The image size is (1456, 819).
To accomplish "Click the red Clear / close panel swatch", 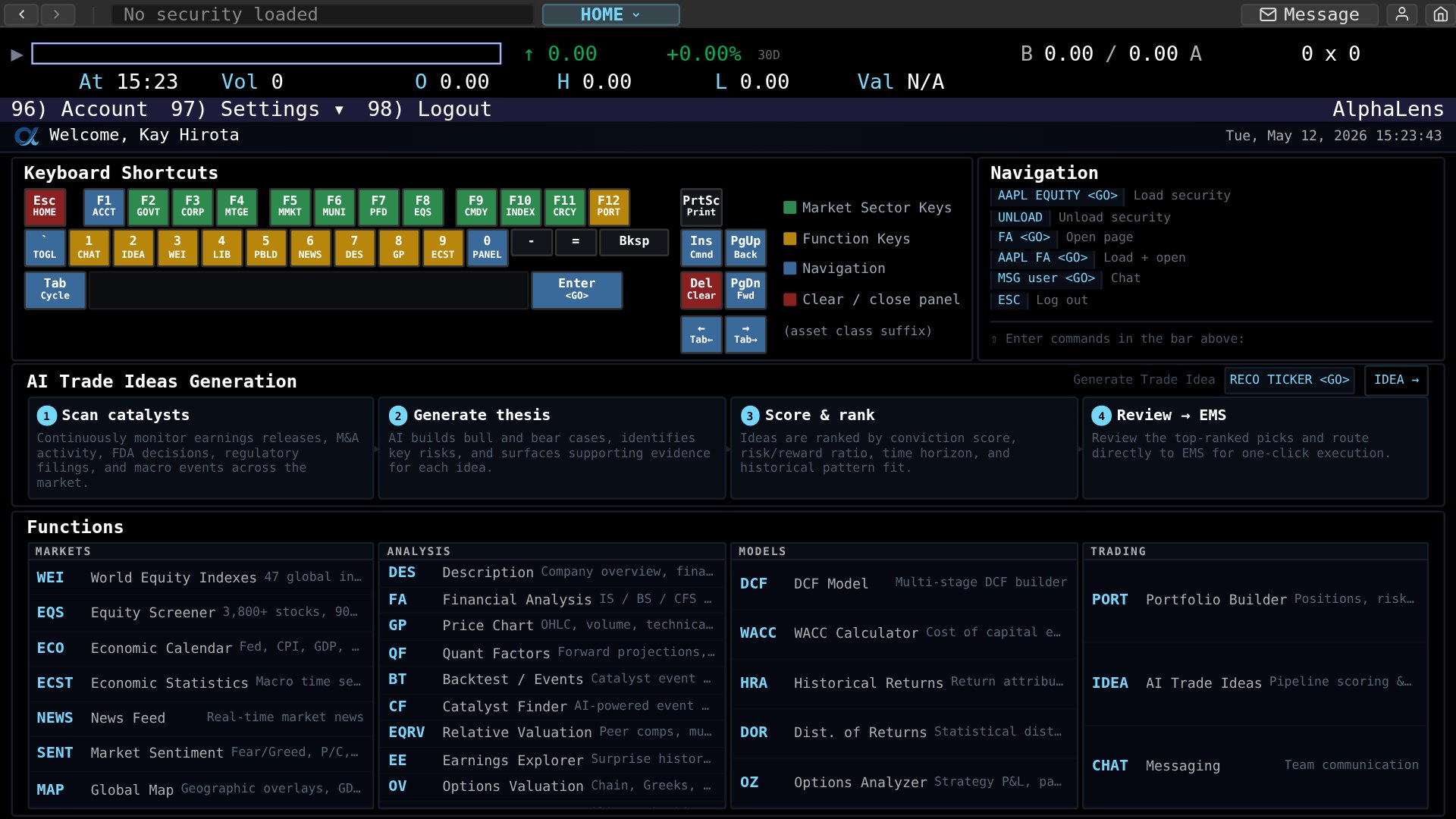I will coord(789,300).
